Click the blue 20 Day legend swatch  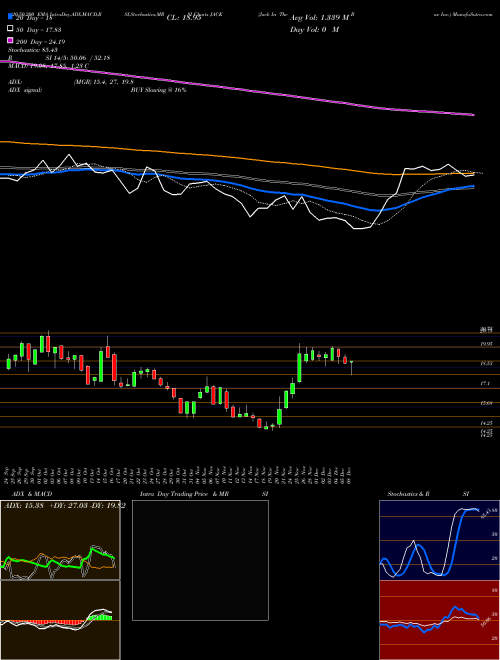pos(11,16)
